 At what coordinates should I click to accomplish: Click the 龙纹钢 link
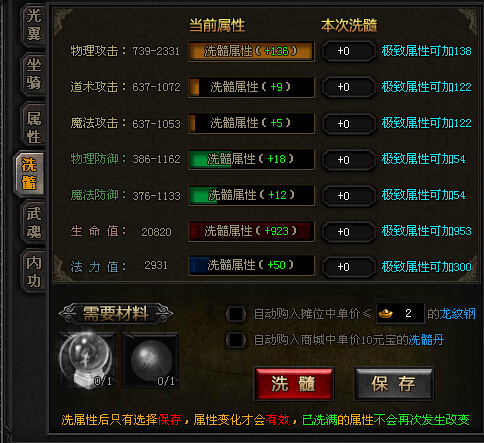[x=457, y=314]
